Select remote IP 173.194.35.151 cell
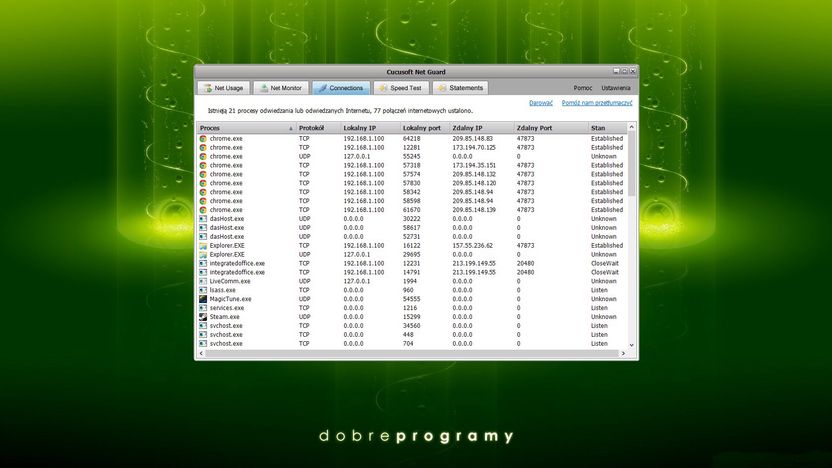Screen dimensions: 832x468 (474, 166)
